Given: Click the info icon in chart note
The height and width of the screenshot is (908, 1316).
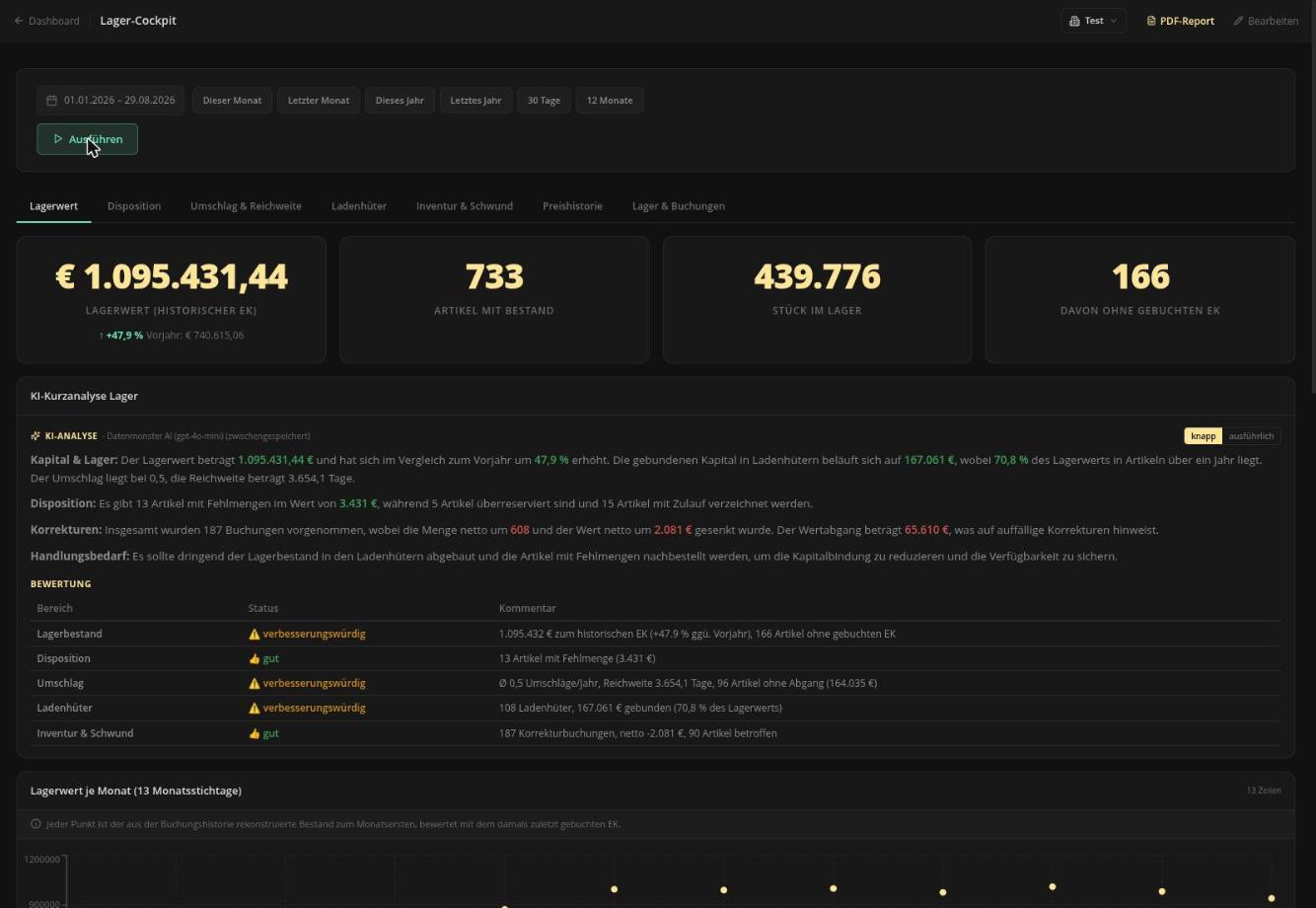Looking at the screenshot, I should point(36,824).
